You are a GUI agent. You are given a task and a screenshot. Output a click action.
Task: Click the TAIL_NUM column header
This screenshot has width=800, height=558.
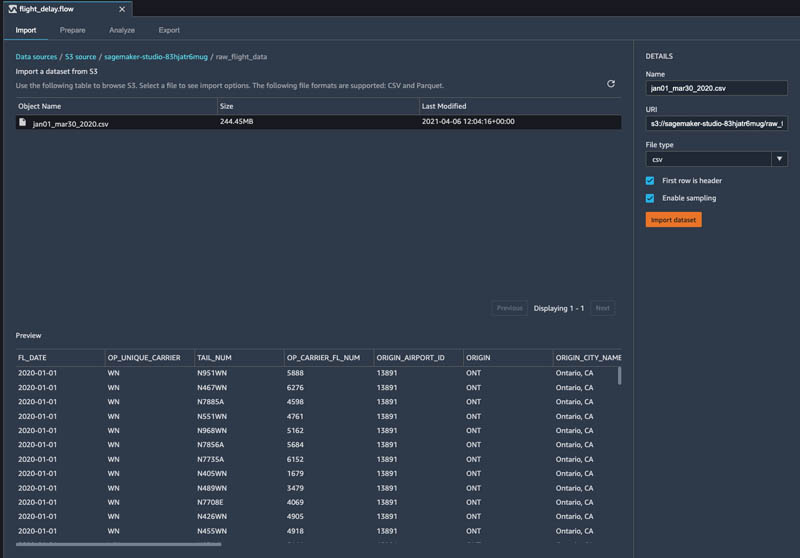point(214,358)
